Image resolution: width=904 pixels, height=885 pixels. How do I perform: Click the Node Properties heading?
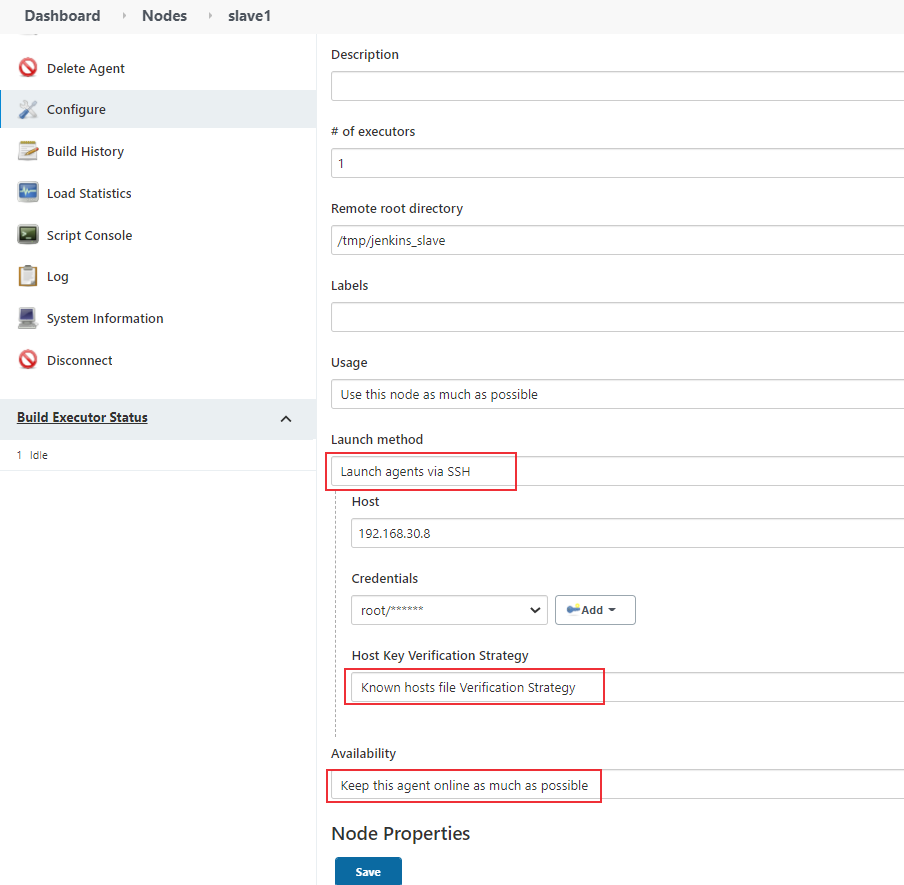tap(401, 834)
